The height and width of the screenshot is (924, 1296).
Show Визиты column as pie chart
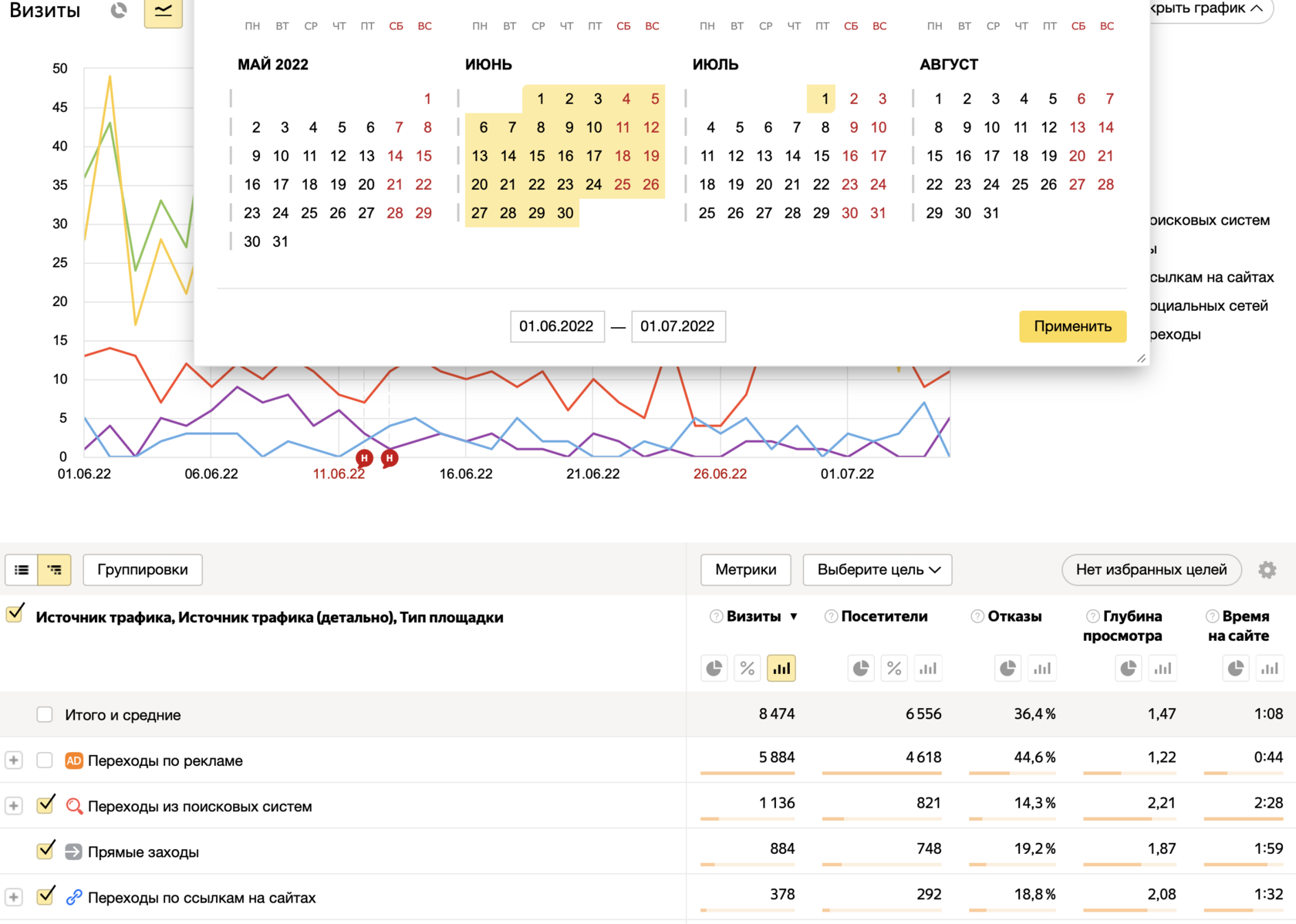714,668
